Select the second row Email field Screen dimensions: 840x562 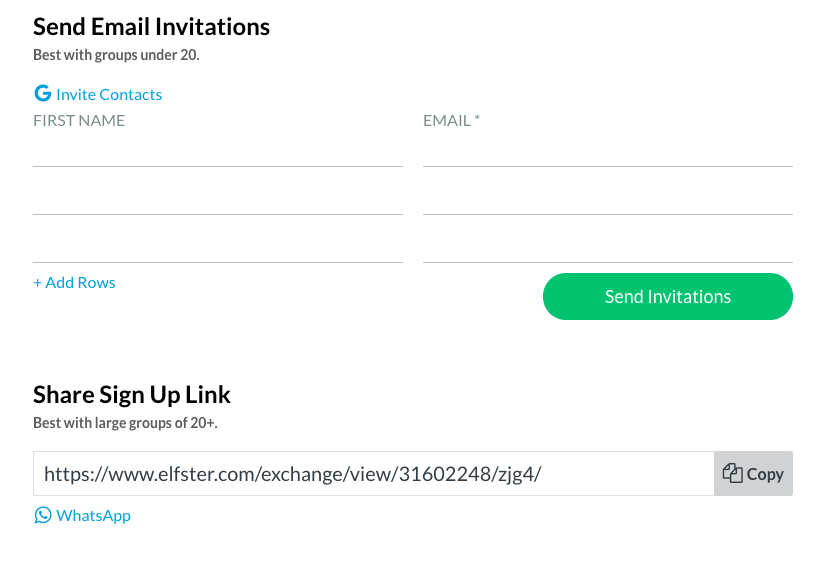click(x=607, y=198)
